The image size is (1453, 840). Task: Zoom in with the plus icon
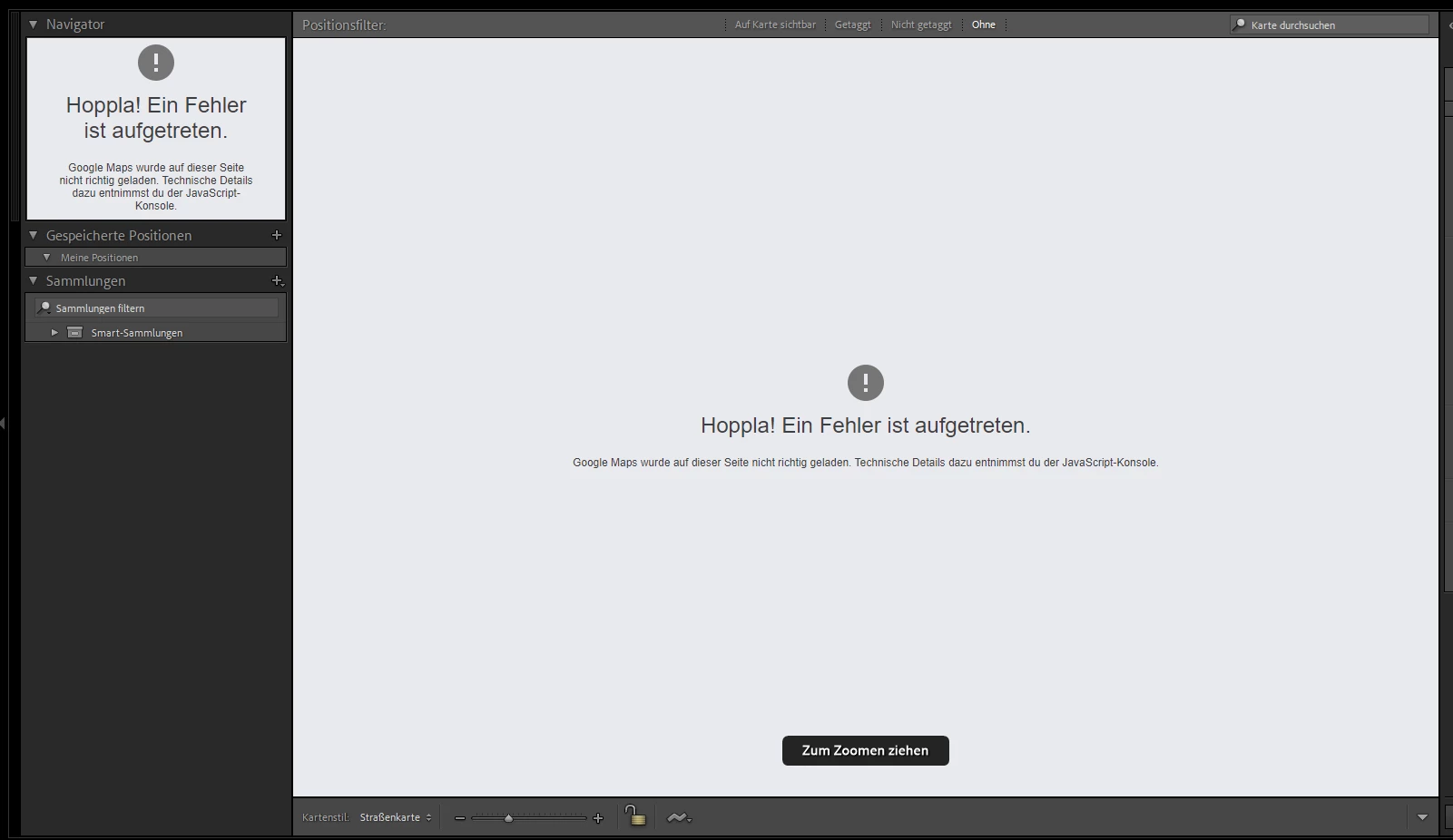(x=598, y=818)
